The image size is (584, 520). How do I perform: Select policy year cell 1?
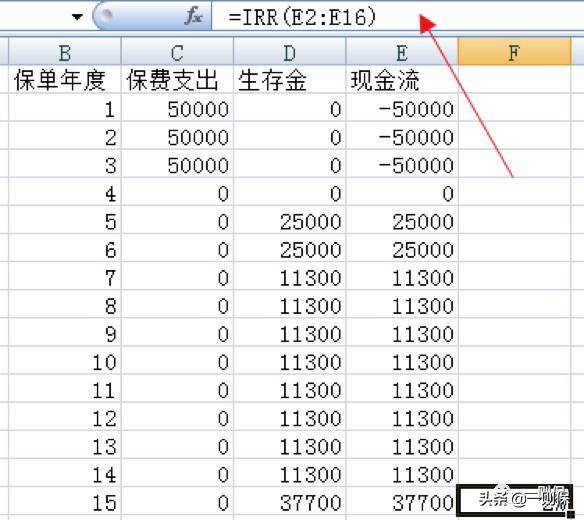[65, 107]
